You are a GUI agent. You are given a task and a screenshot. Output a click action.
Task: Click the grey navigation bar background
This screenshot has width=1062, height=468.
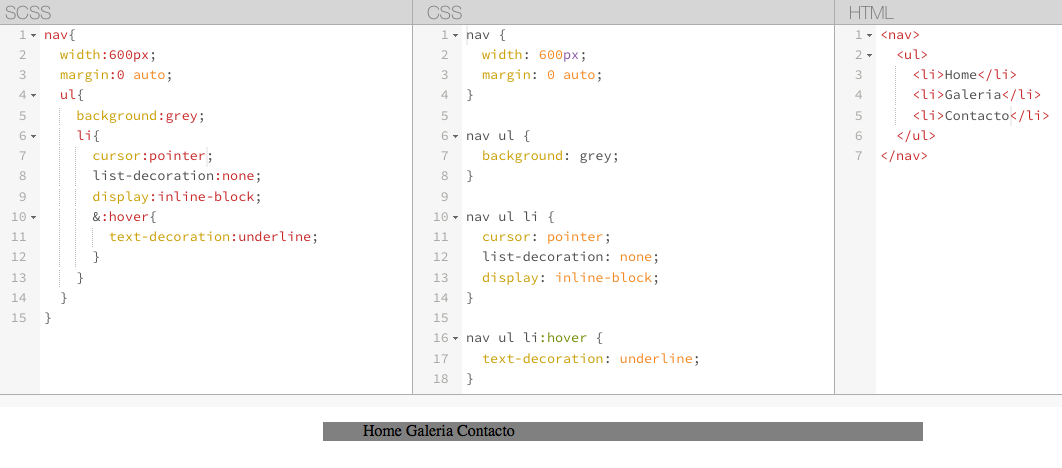point(718,431)
